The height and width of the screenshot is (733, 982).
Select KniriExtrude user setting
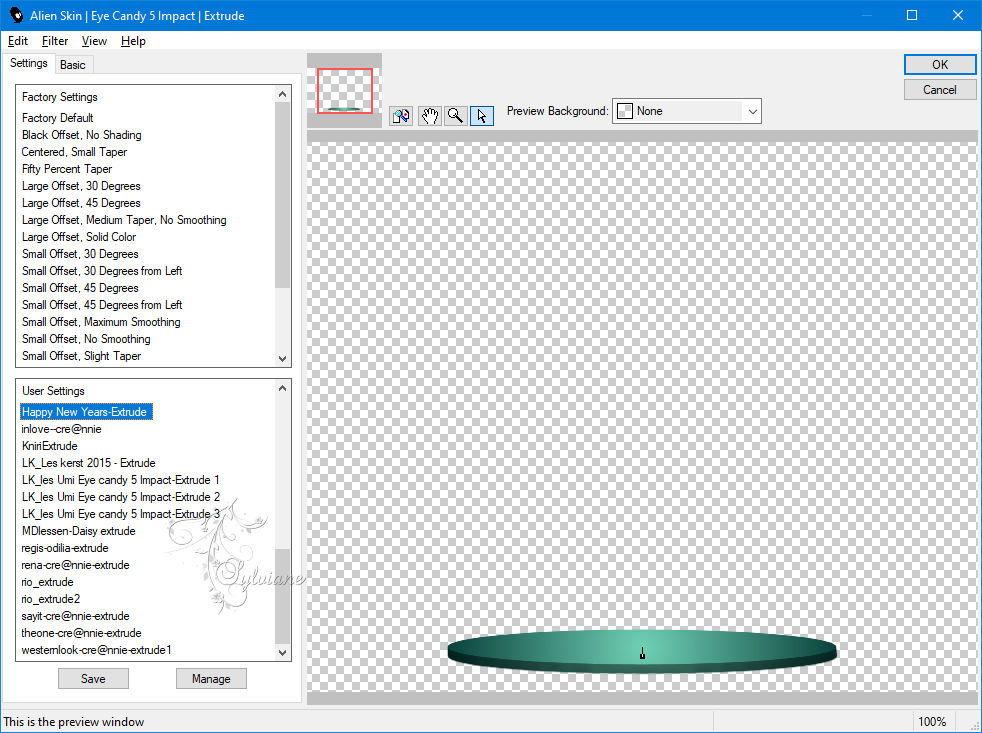[49, 445]
